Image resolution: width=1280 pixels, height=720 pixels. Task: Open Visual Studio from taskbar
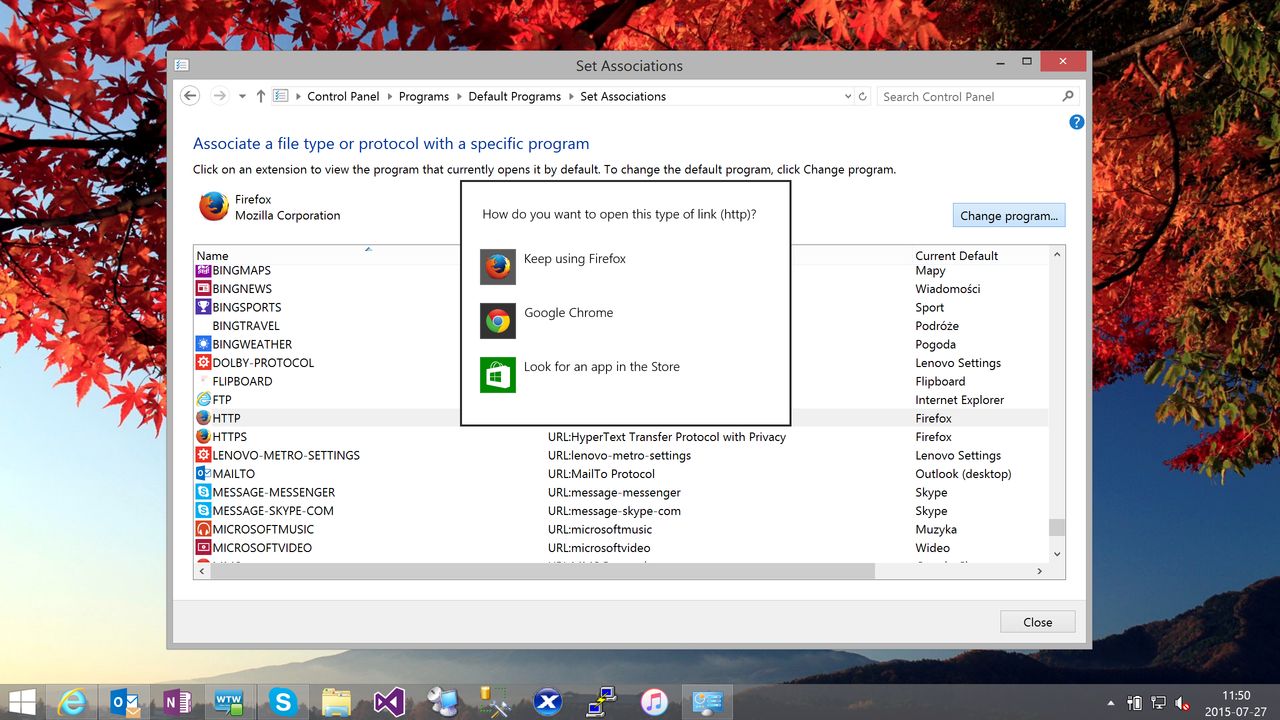pos(389,701)
